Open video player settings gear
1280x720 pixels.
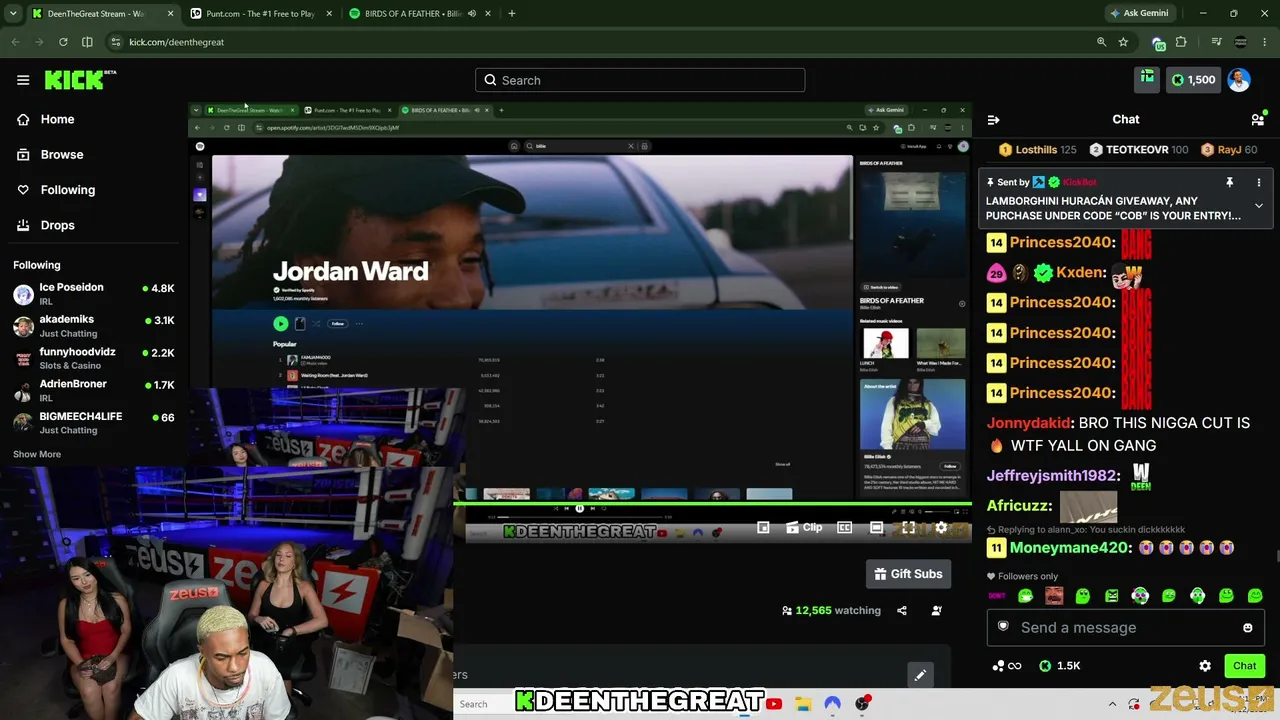[941, 528]
